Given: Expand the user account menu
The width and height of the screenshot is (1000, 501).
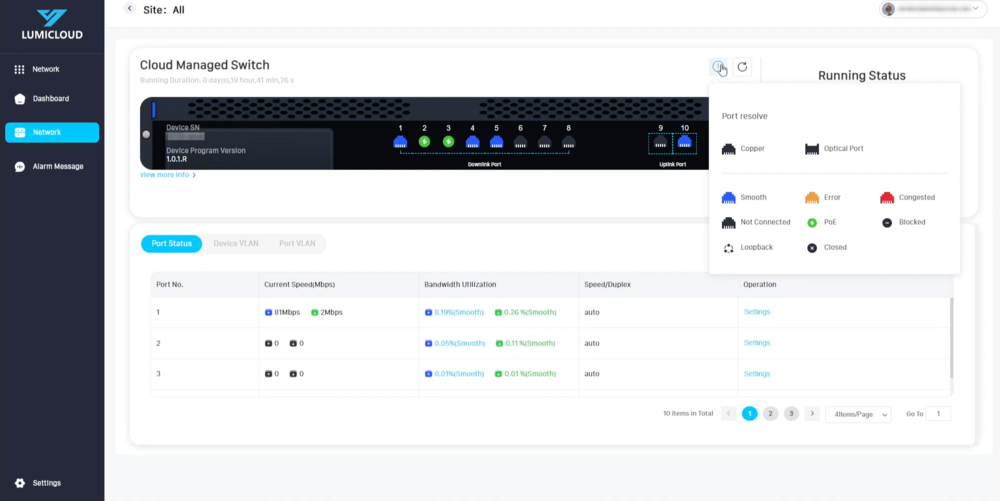Looking at the screenshot, I should [x=930, y=9].
